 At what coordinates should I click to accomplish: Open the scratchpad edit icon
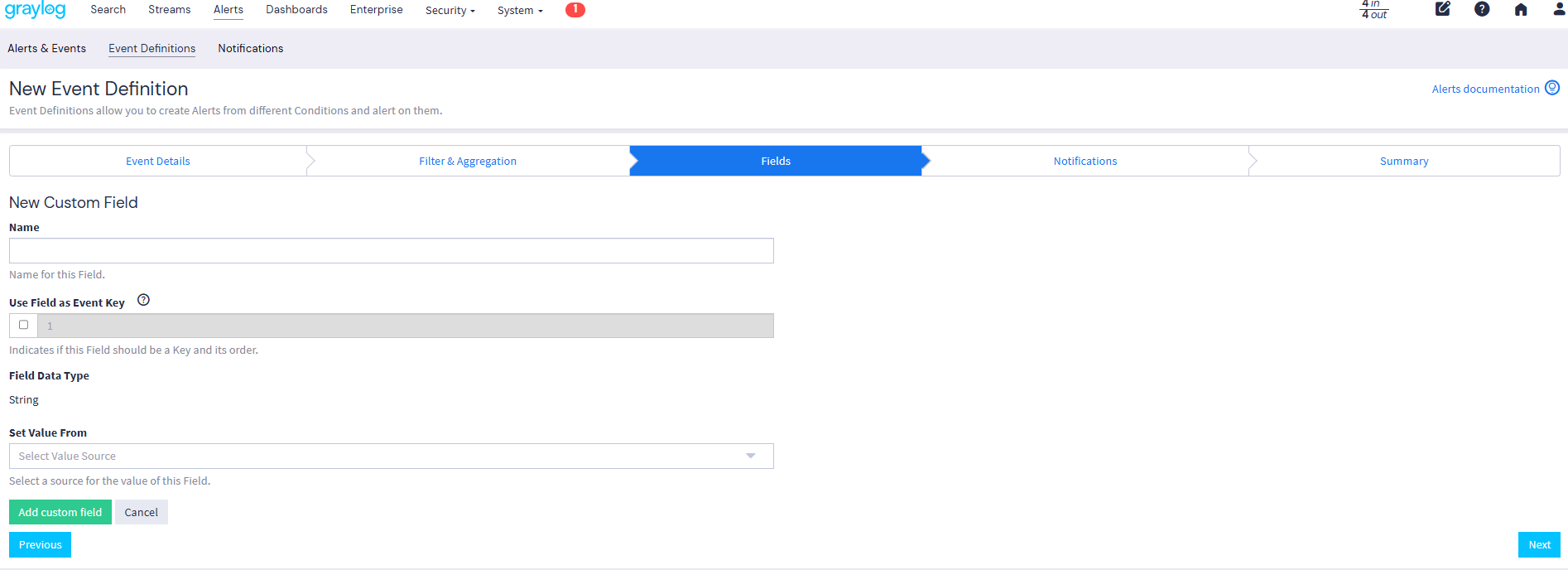point(1443,9)
